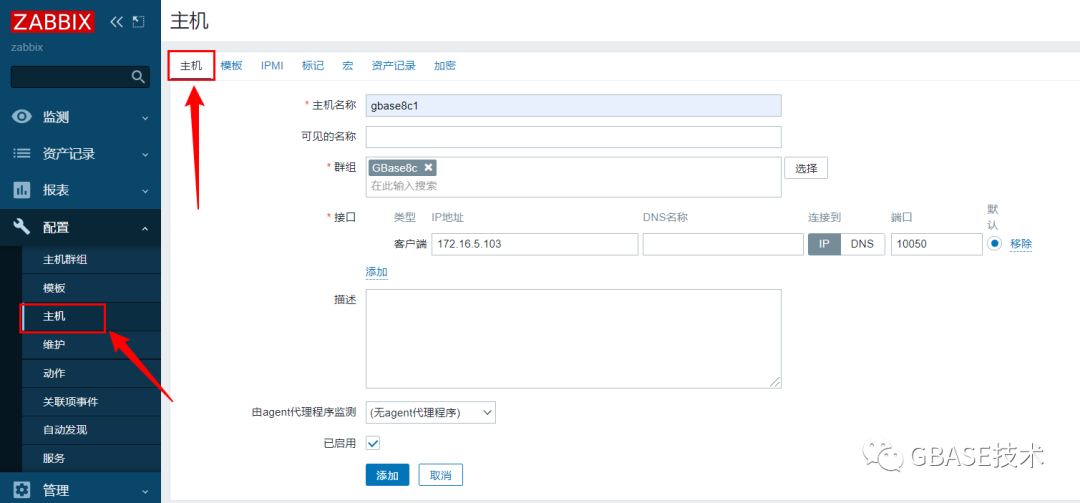The image size is (1080, 503).
Task: Click the DNS名称 input field
Action: point(723,244)
